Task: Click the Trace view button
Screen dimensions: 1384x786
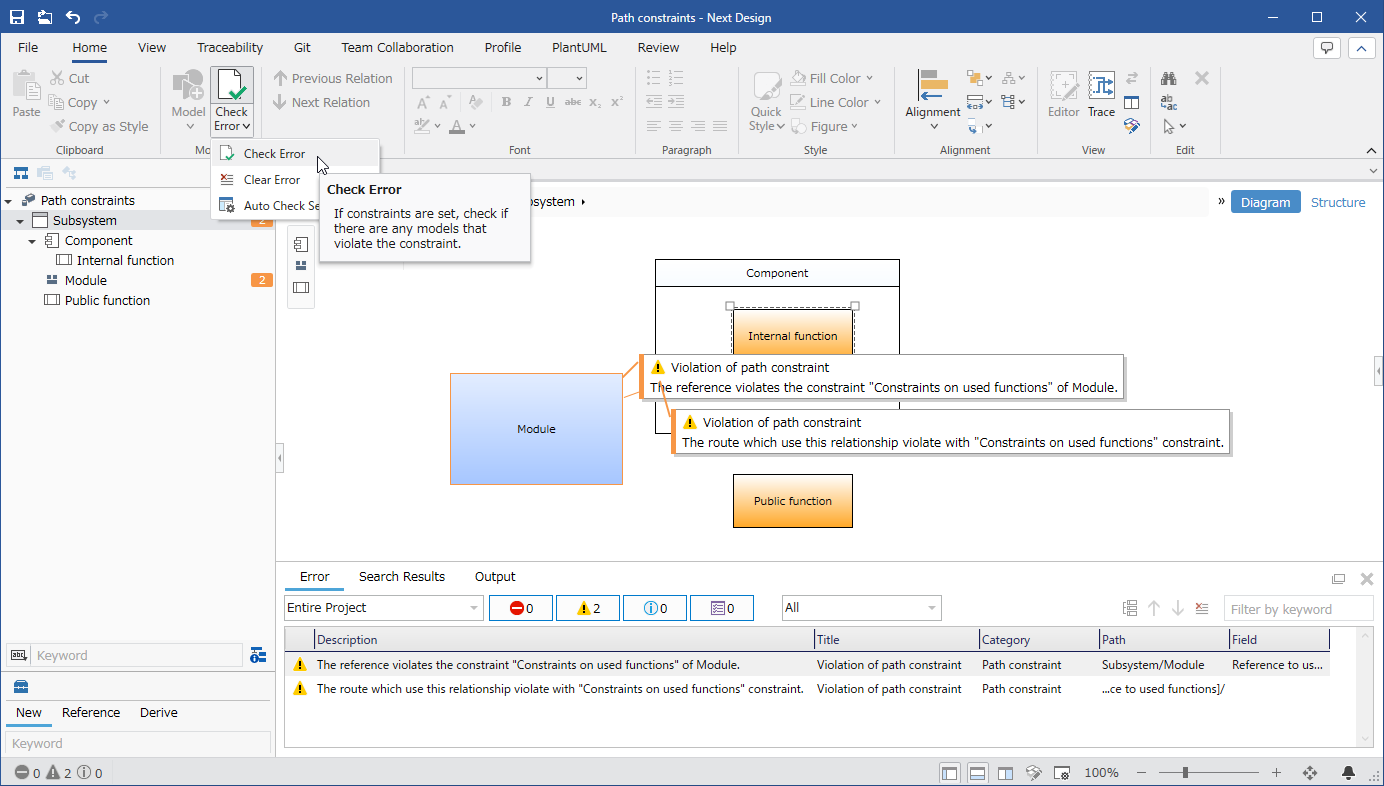Action: (x=1101, y=95)
